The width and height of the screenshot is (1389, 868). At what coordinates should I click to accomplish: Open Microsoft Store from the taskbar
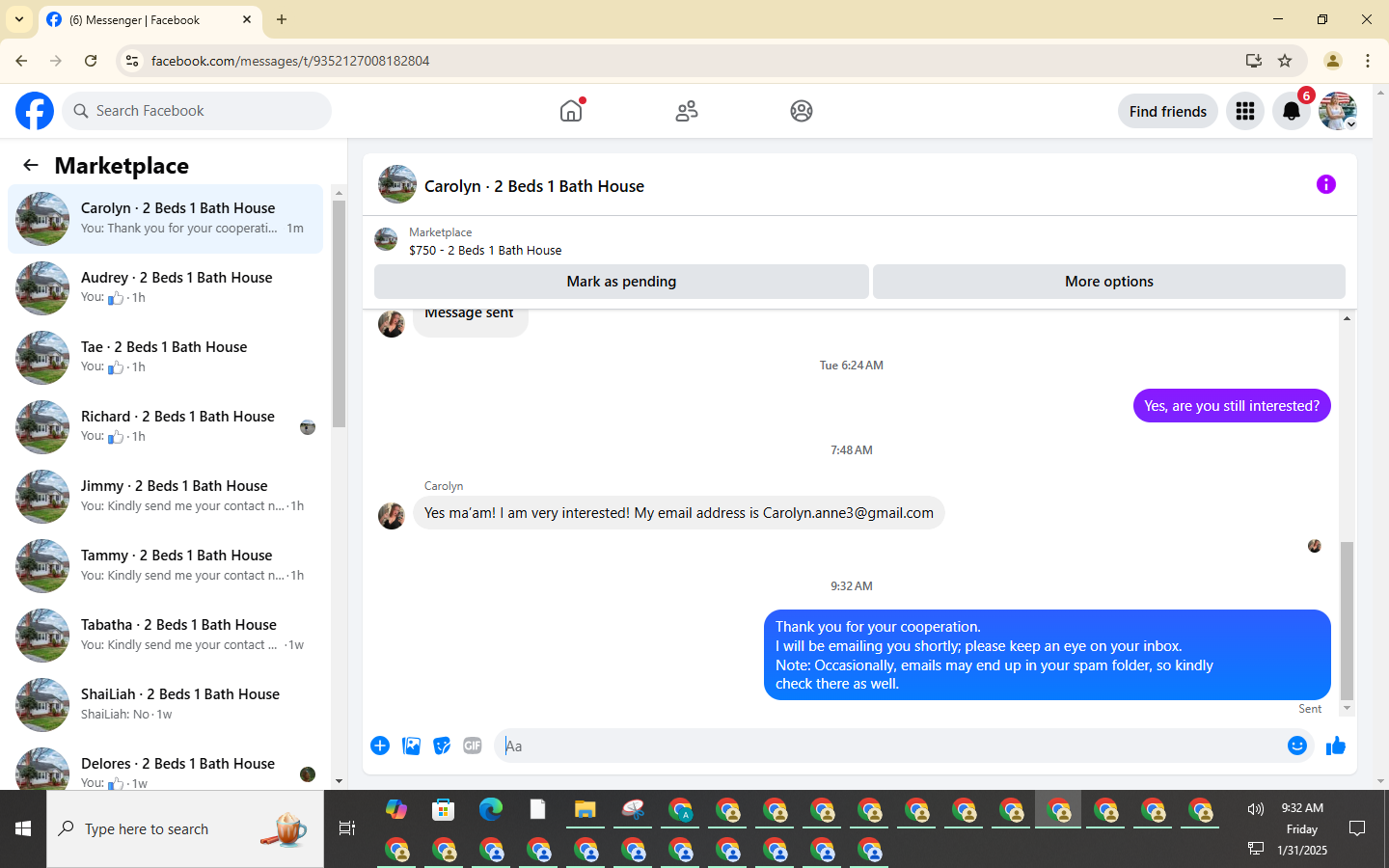tap(443, 809)
